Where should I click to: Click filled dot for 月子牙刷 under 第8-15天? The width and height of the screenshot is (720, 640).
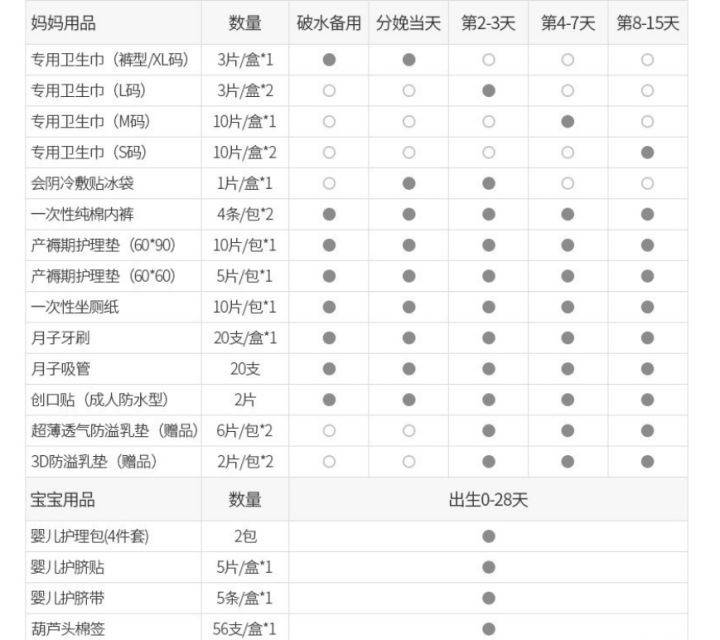pos(647,338)
